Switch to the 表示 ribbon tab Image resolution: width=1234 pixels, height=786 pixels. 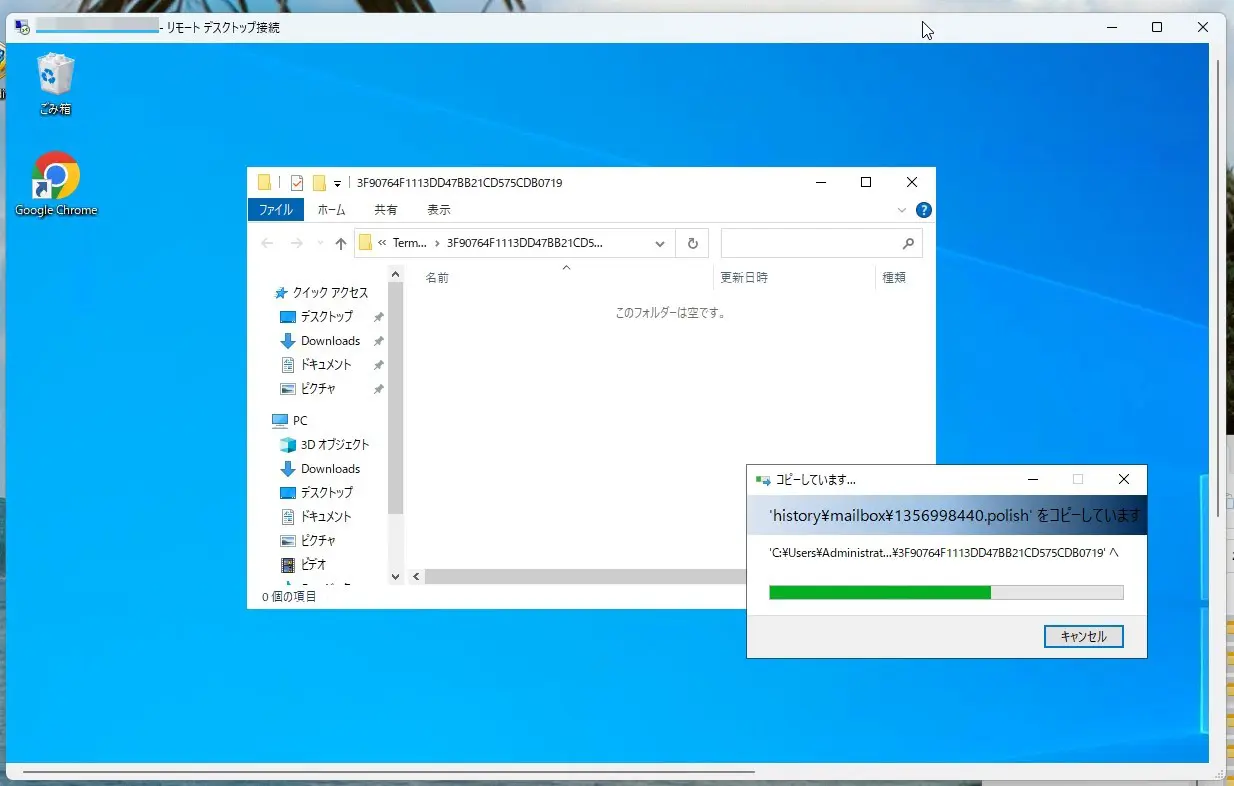[439, 210]
